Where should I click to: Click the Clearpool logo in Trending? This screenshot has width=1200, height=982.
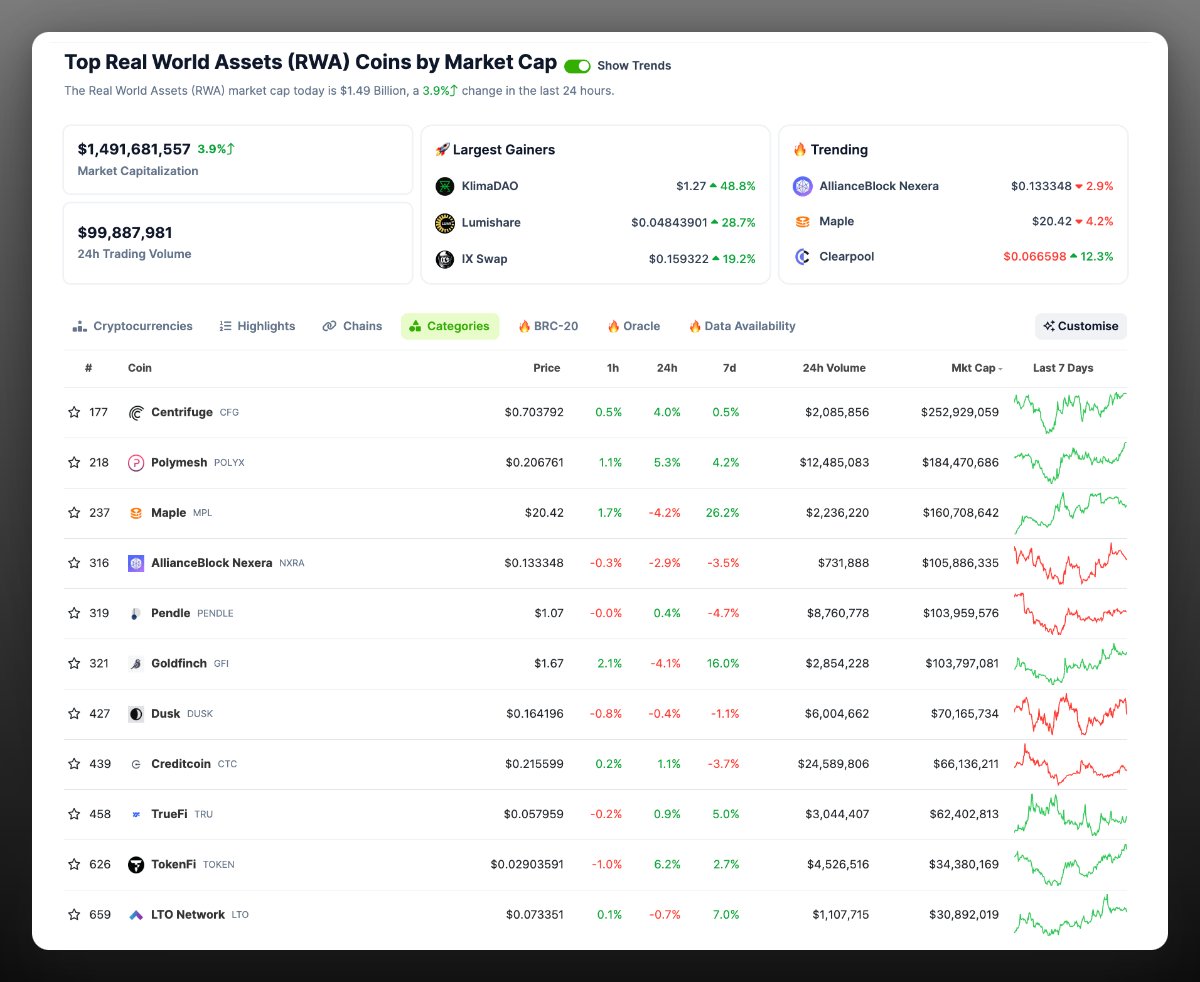point(803,257)
